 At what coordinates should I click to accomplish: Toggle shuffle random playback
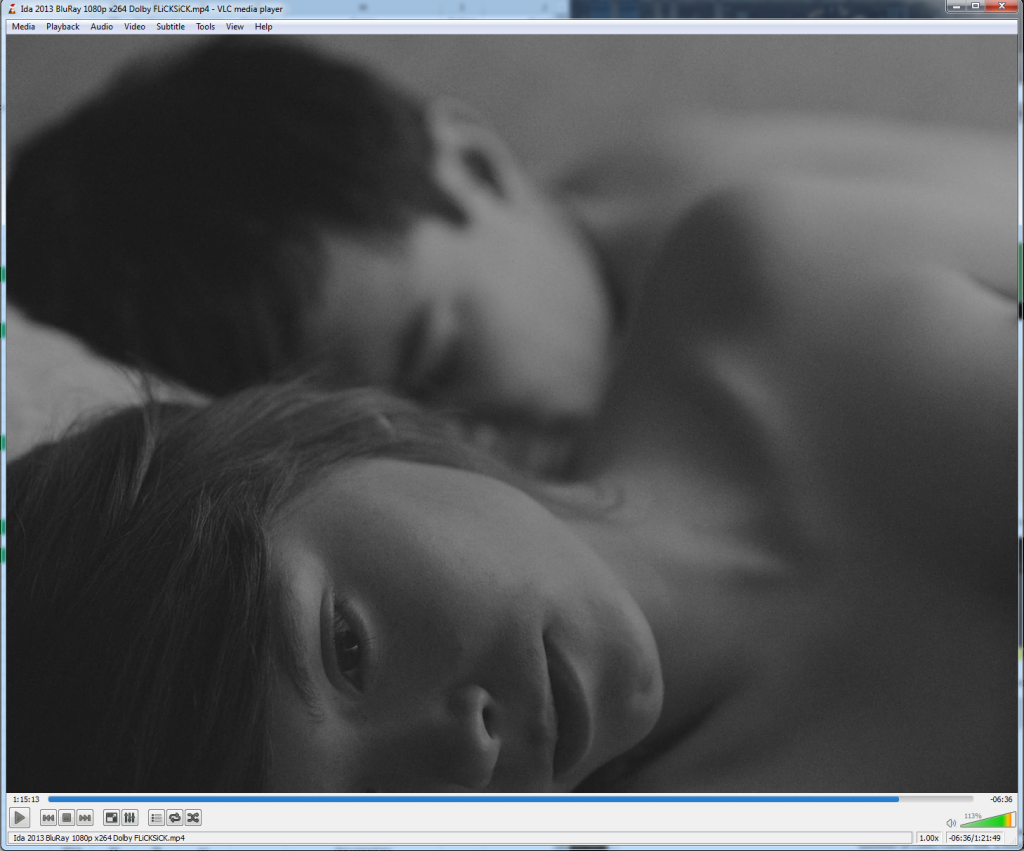tap(193, 818)
